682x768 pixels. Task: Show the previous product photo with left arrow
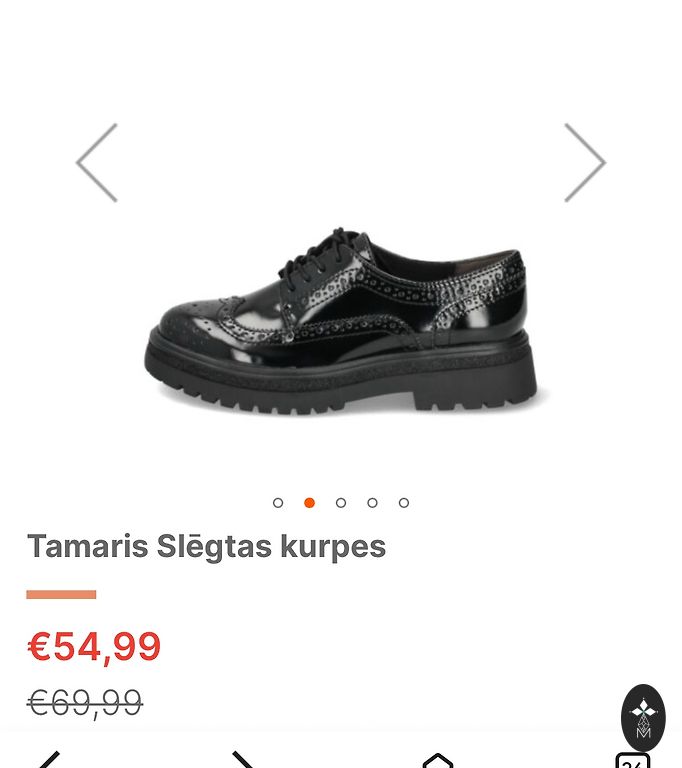point(97,163)
